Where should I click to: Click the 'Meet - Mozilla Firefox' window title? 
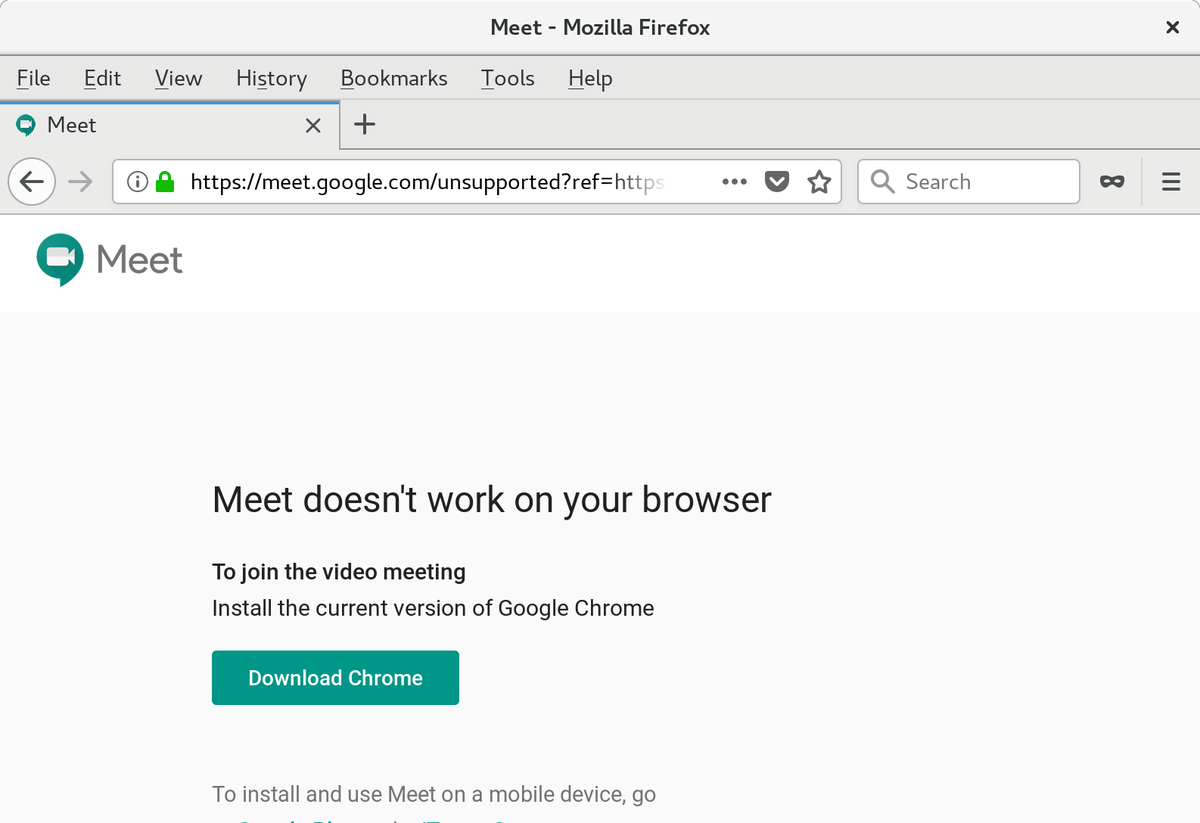point(600,28)
